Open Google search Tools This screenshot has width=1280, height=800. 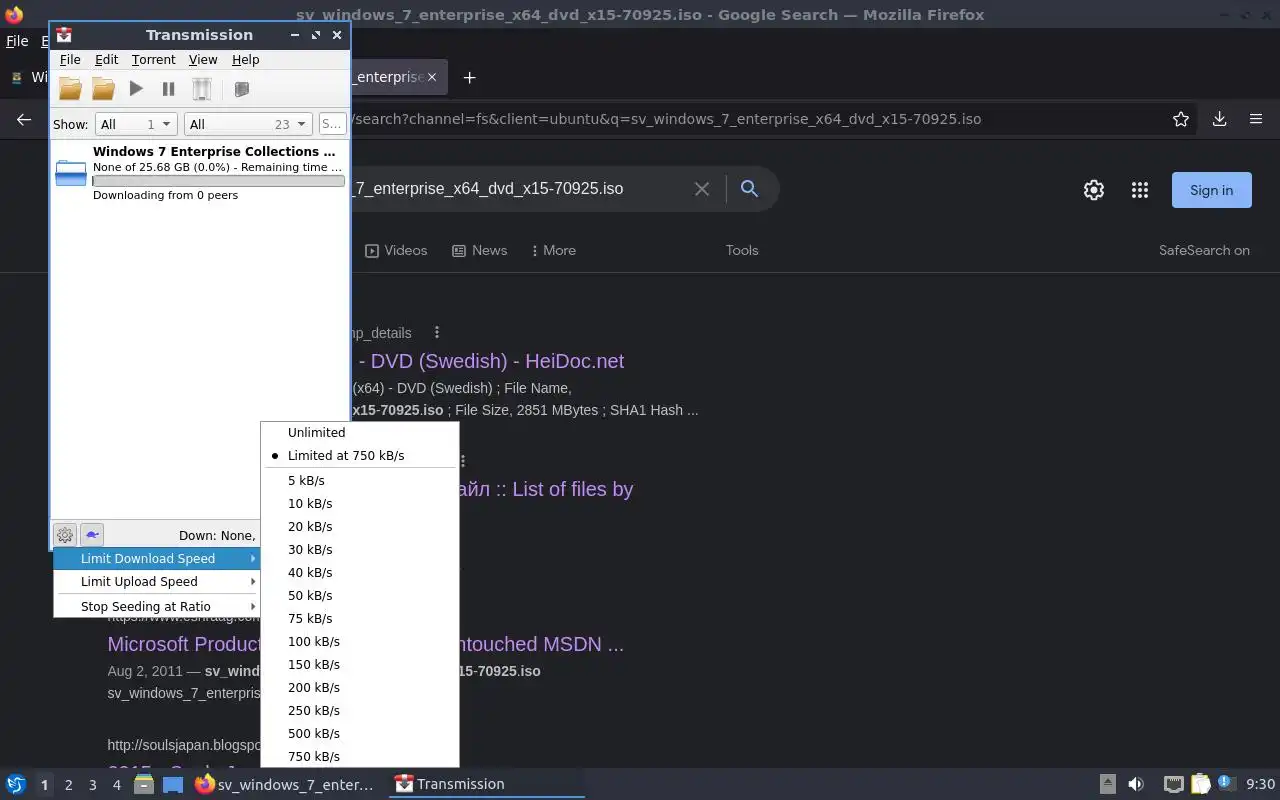pos(742,251)
